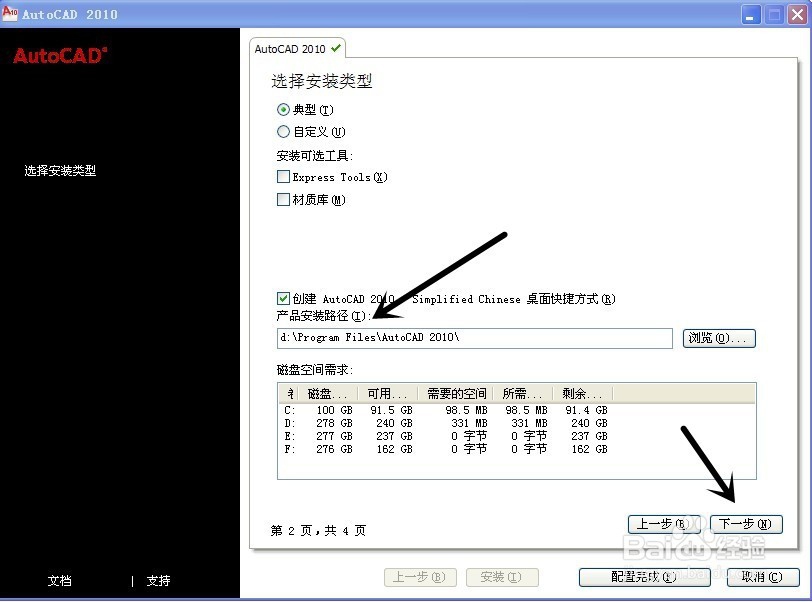The width and height of the screenshot is (812, 602).
Task: Select the 自定义 (Custom) radio button
Action: 283,132
